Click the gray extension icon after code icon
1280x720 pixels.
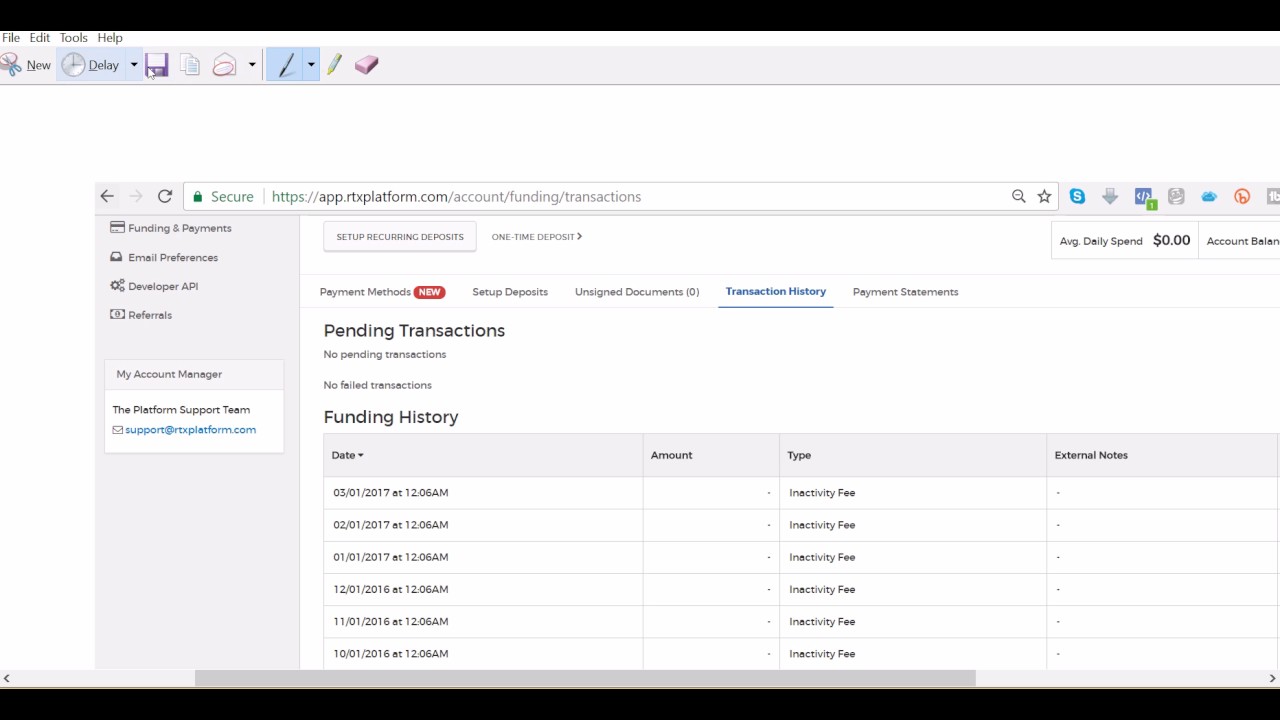pos(1176,197)
